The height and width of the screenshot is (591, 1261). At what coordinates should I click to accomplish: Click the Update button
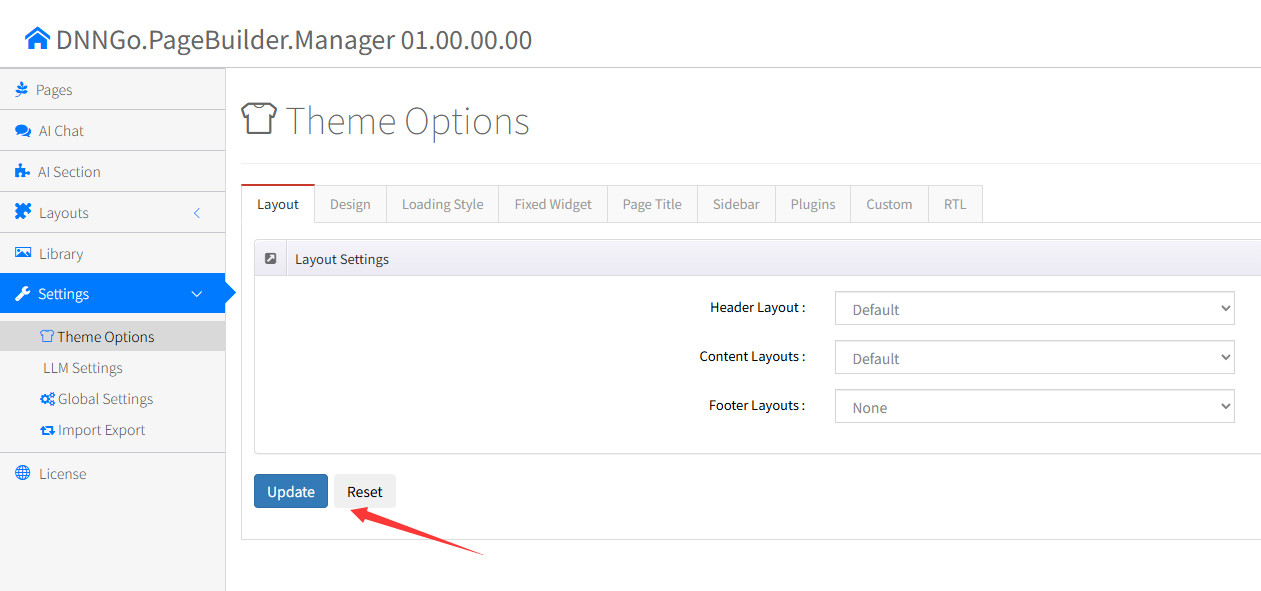pyautogui.click(x=291, y=491)
